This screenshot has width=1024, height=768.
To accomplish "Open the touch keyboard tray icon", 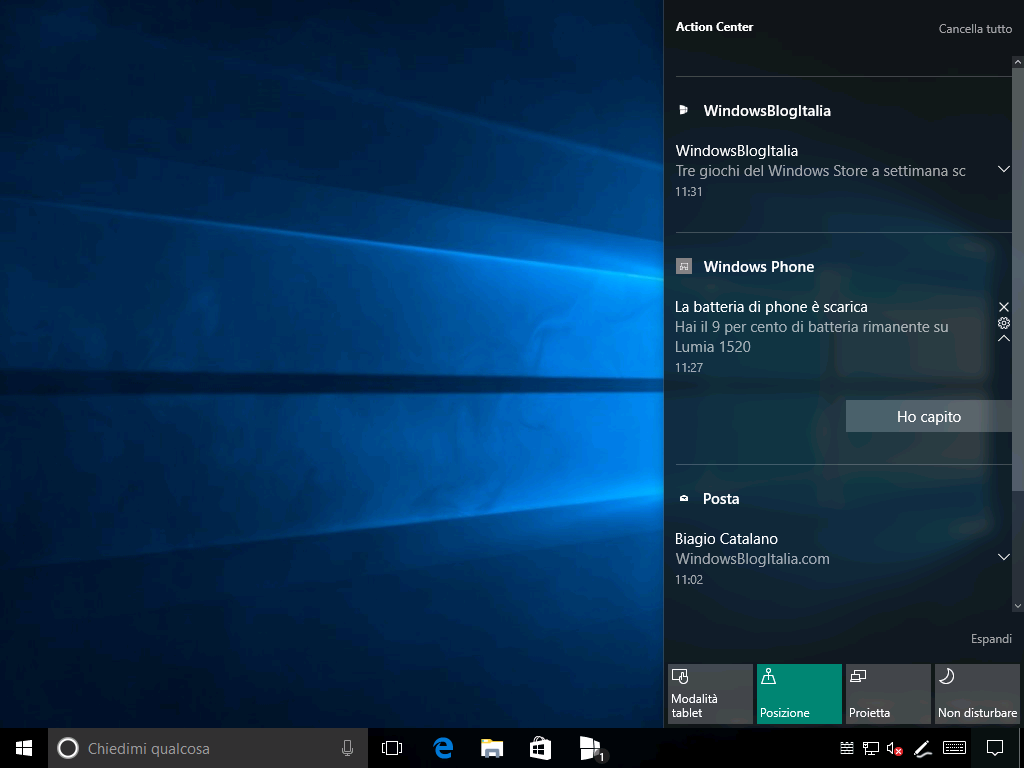I will click(x=955, y=748).
